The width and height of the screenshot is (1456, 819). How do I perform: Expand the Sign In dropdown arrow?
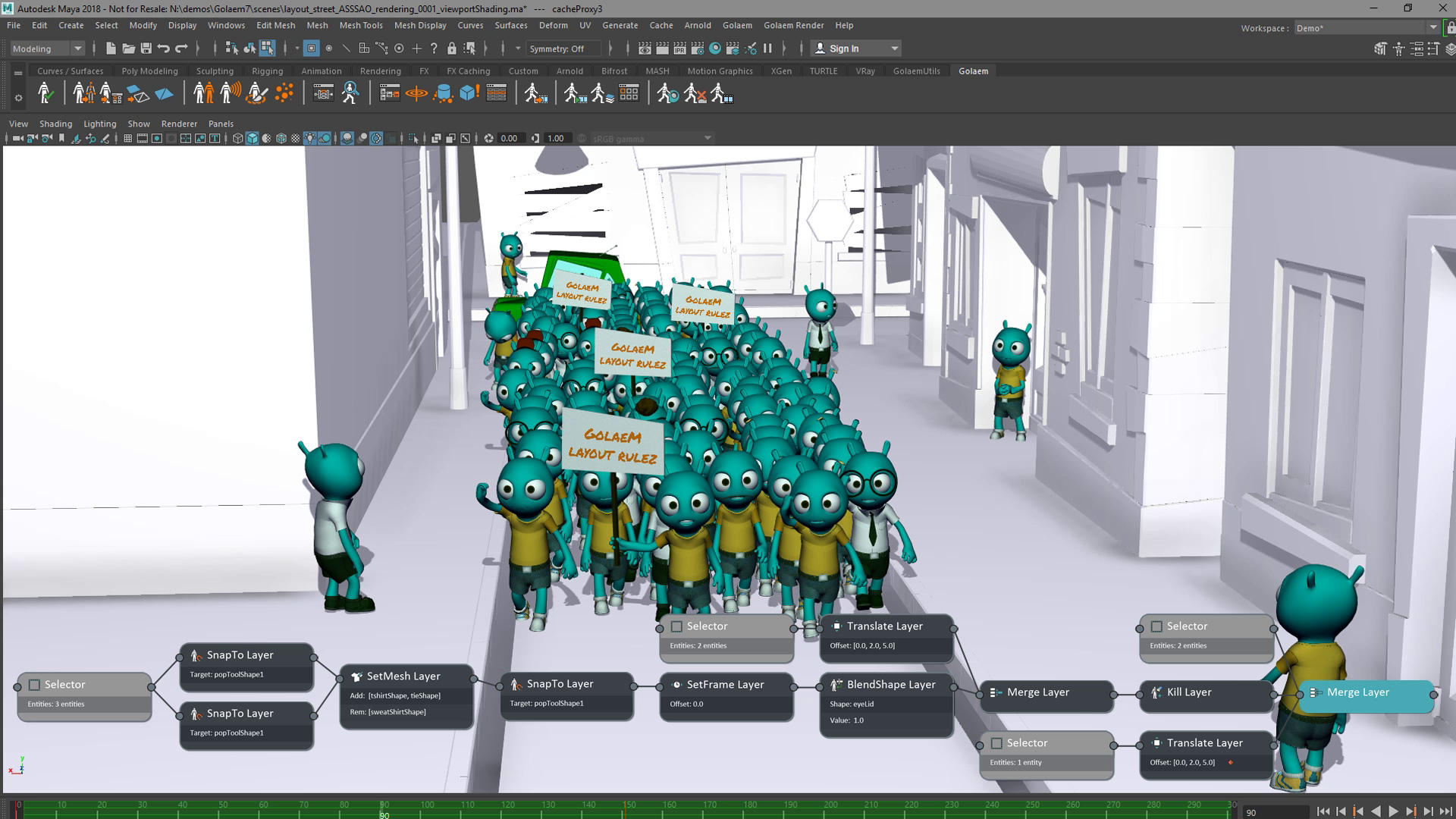point(894,49)
